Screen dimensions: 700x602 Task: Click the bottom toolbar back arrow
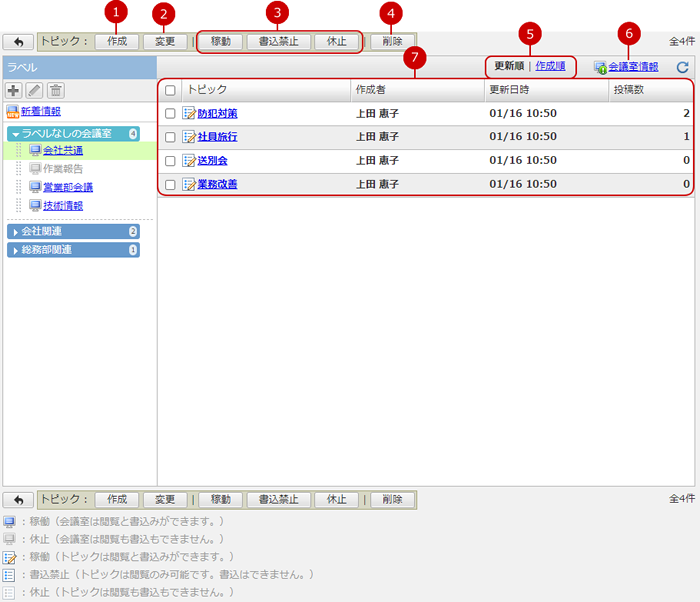coord(18,499)
